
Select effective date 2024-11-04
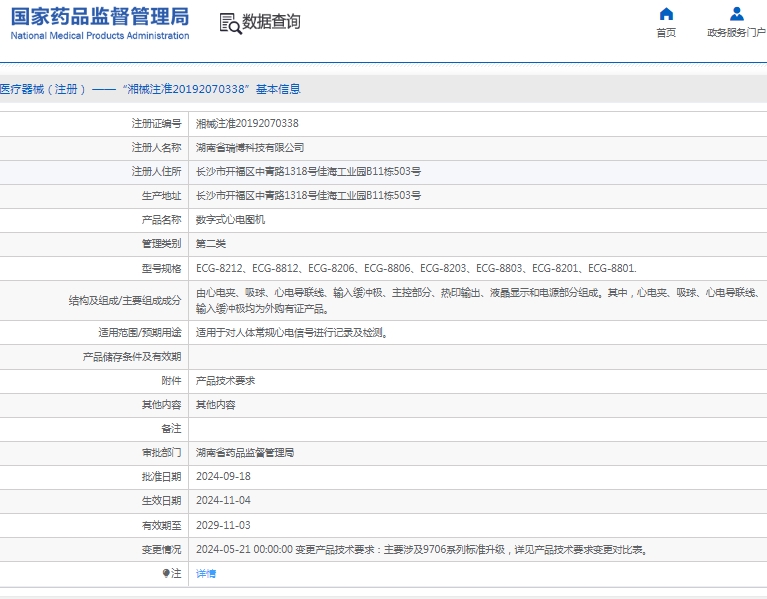point(223,500)
